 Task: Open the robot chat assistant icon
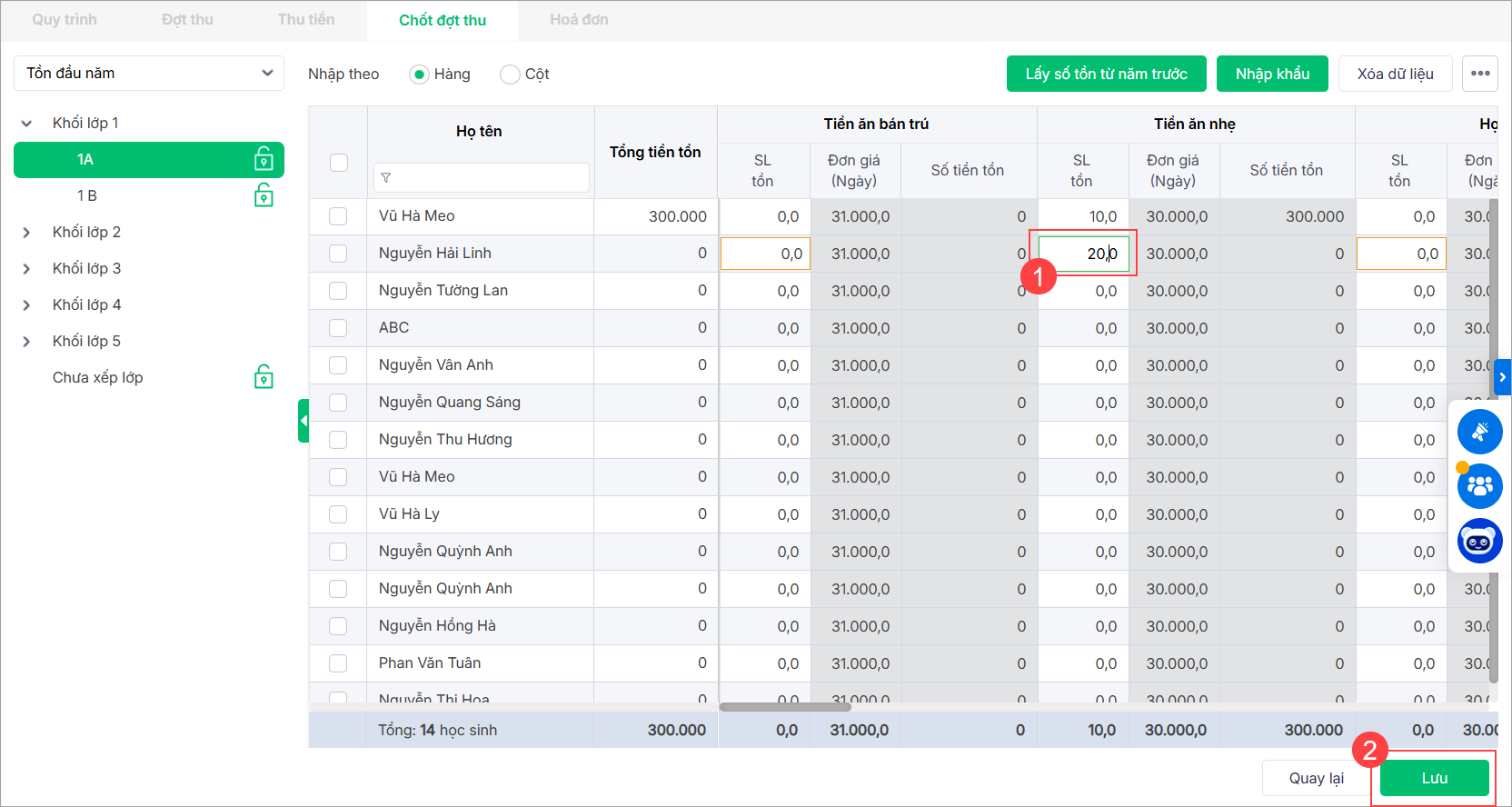1479,542
